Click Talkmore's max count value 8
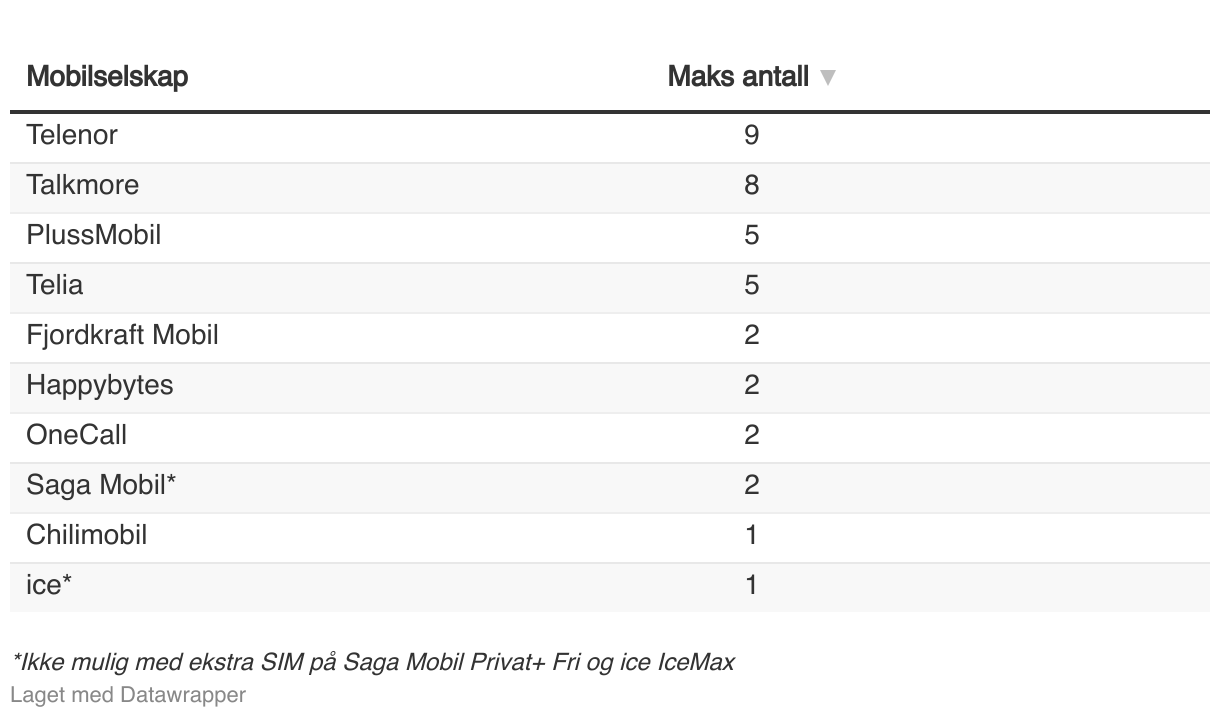Screen dimensions: 1220x718 pyautogui.click(x=752, y=185)
